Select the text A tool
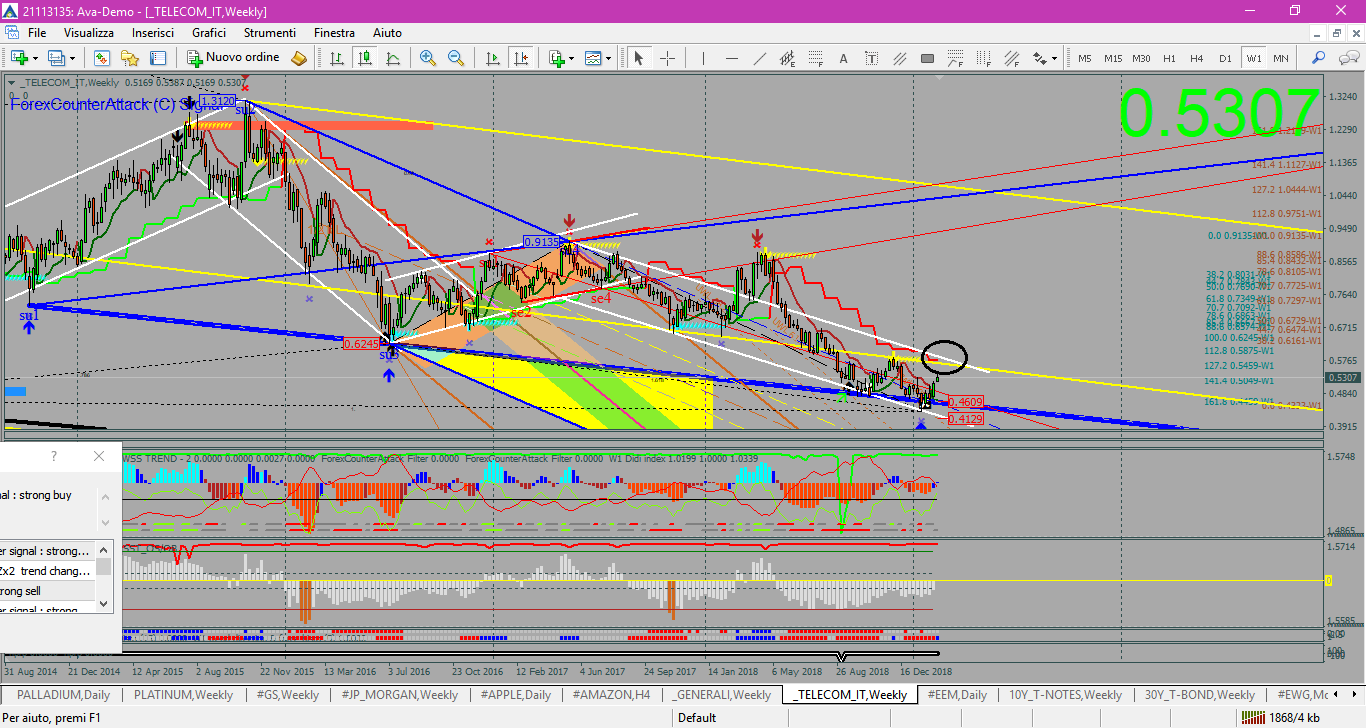The height and width of the screenshot is (728, 1366). 843,58
